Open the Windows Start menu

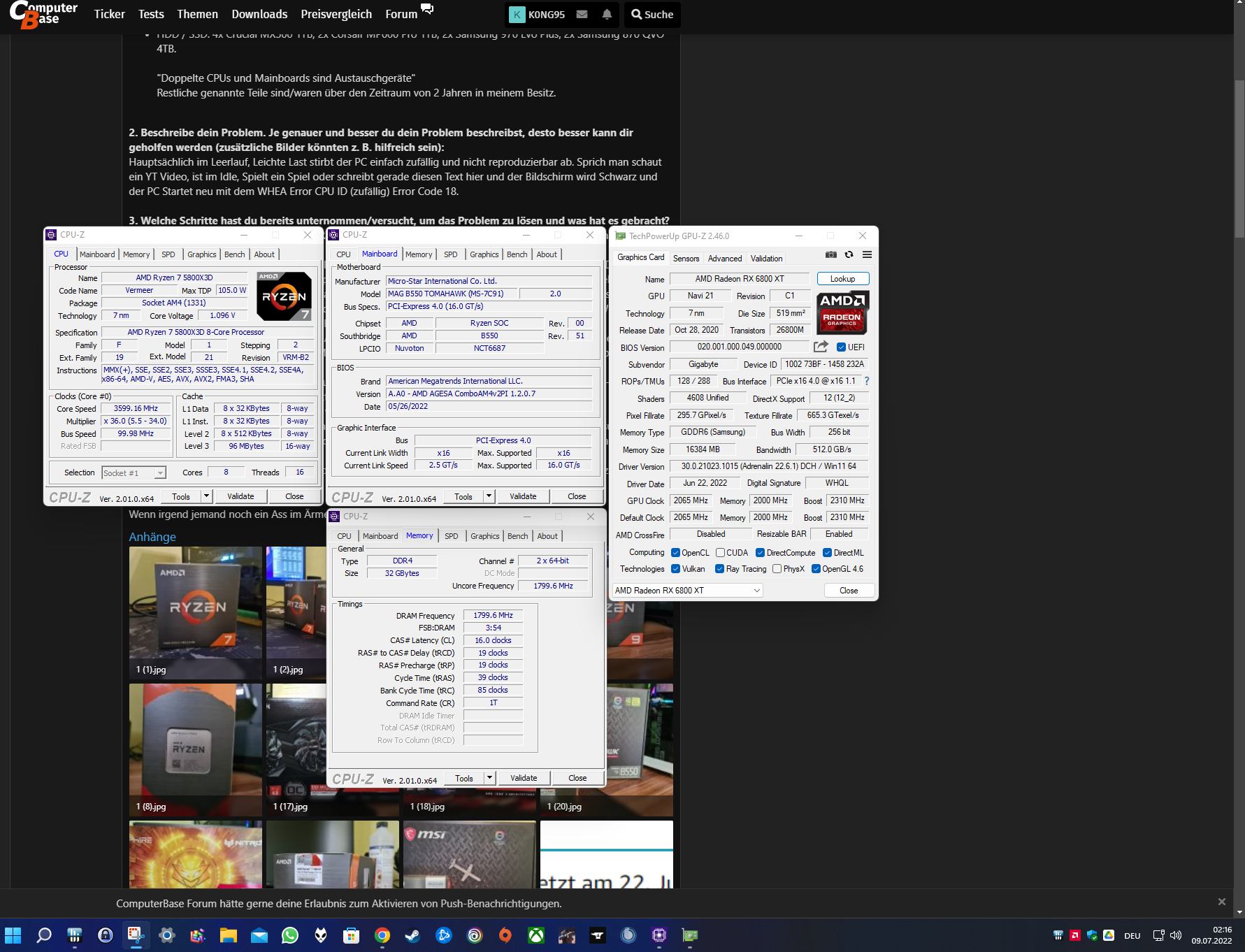point(13,935)
